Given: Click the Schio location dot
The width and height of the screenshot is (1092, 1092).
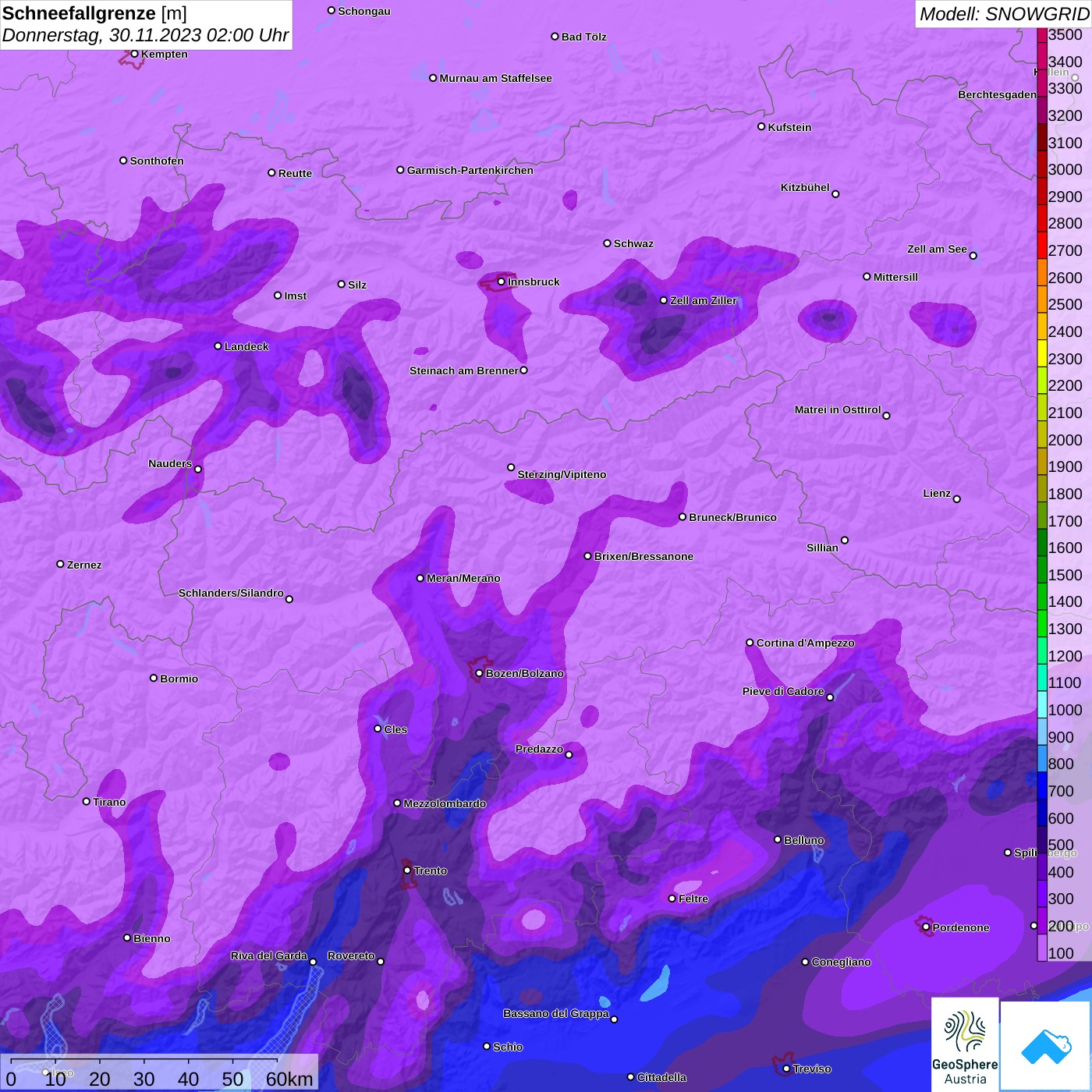Looking at the screenshot, I should click(487, 1047).
